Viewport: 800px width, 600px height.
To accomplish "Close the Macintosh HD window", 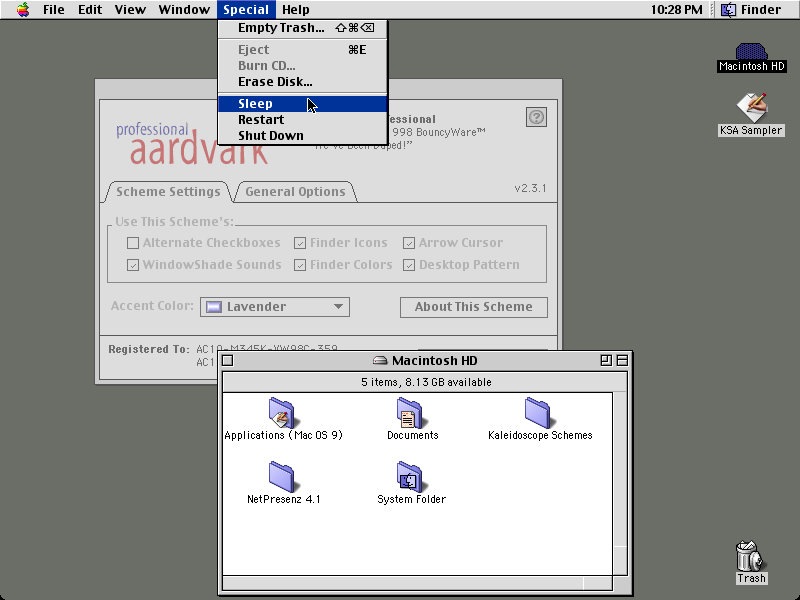I will (228, 361).
